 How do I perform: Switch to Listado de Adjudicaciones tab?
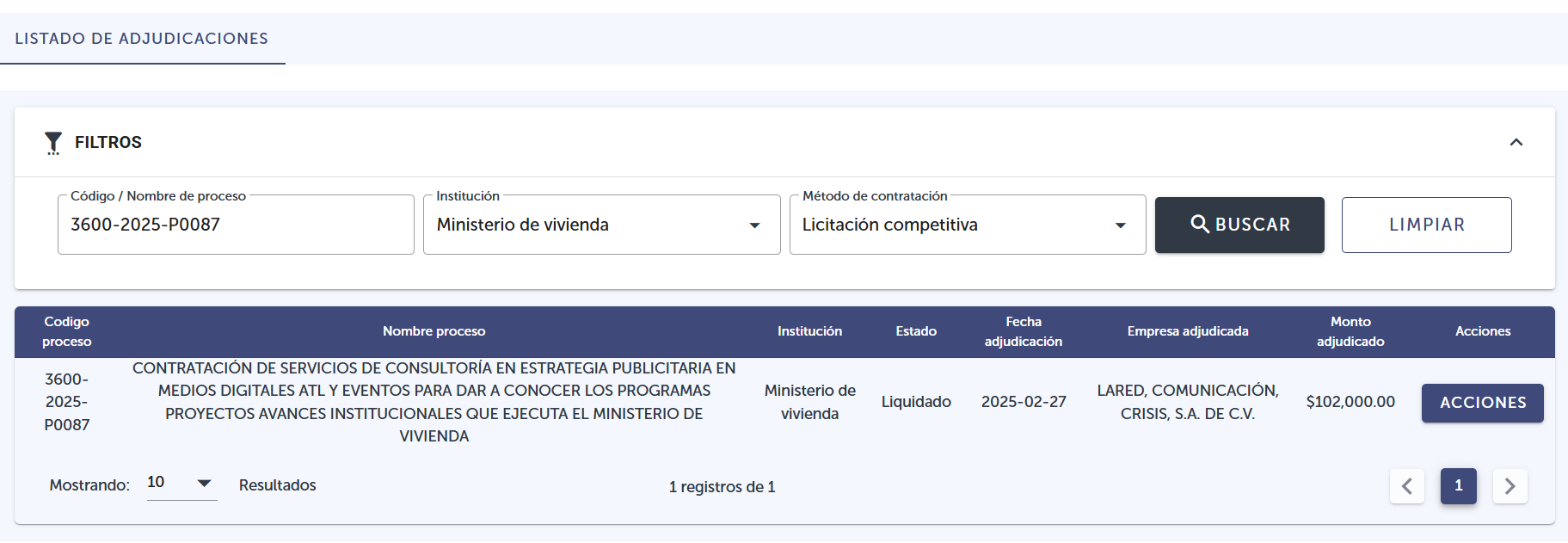click(142, 39)
